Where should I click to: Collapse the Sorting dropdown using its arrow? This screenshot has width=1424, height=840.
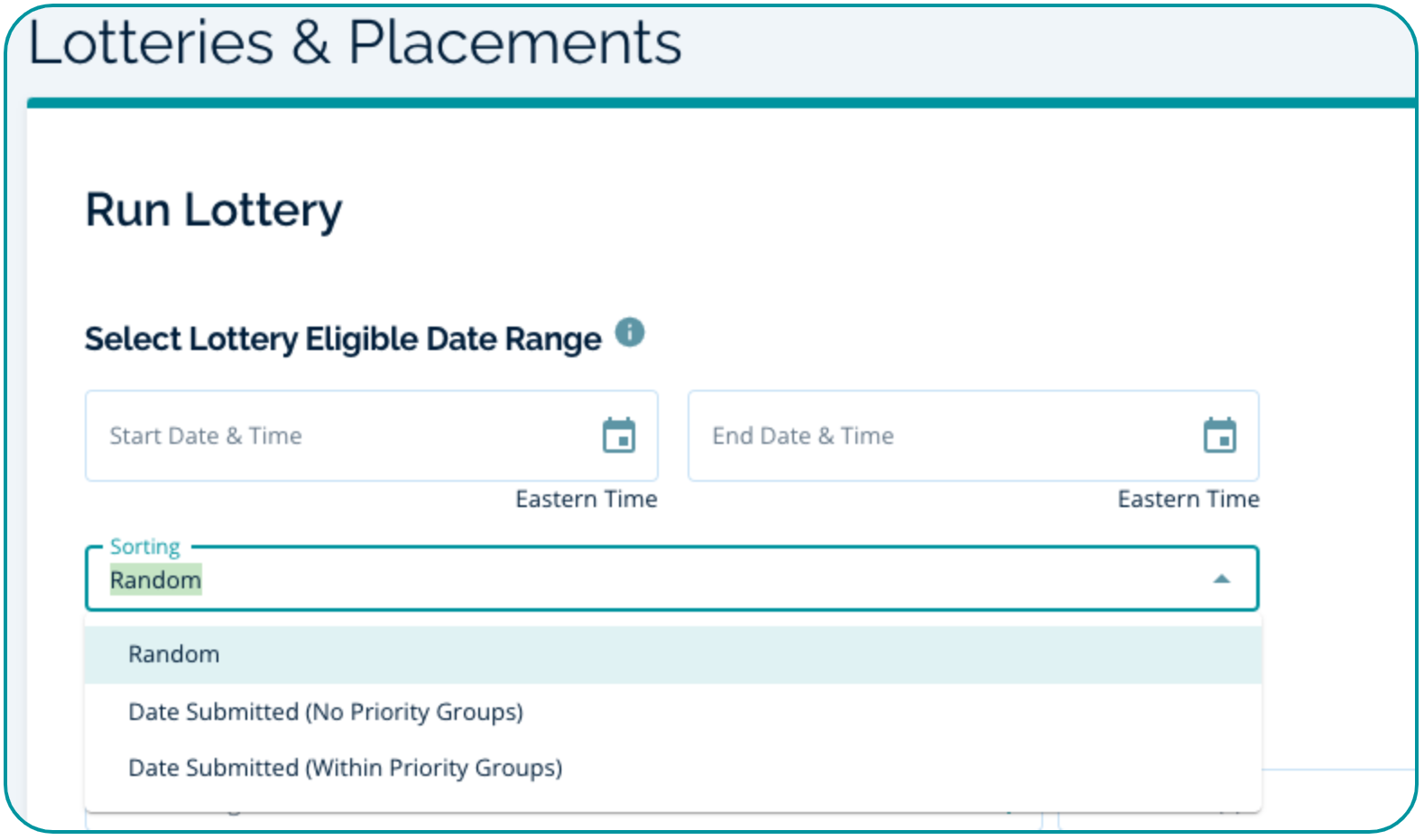1222,579
